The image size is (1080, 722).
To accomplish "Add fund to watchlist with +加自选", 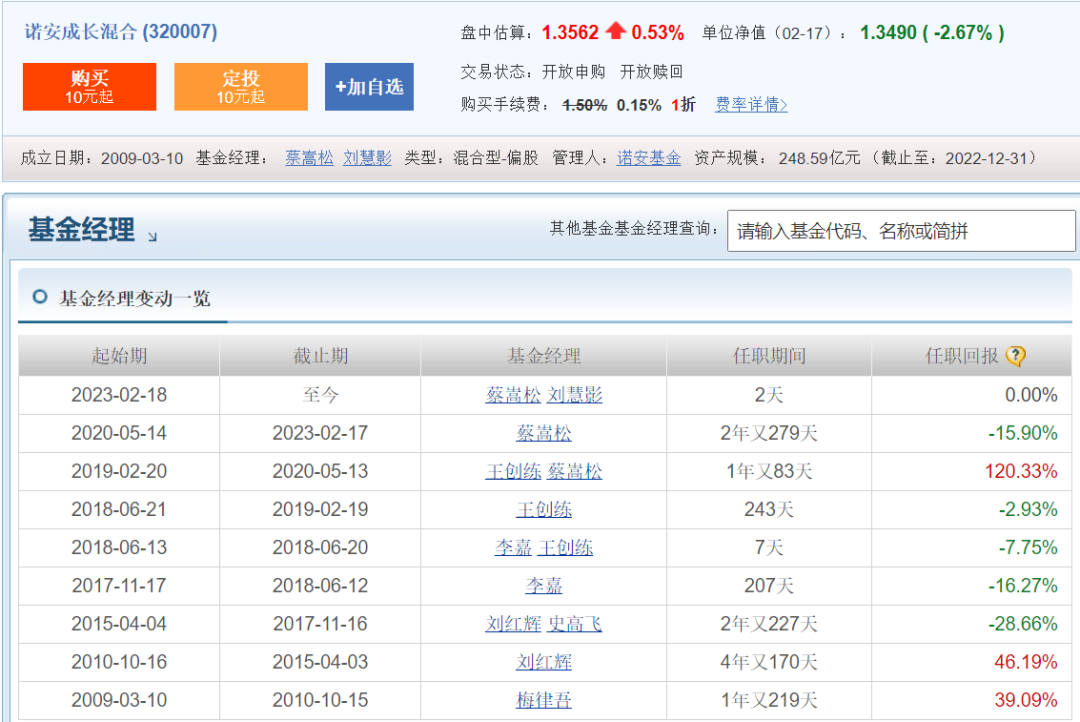I will (369, 87).
